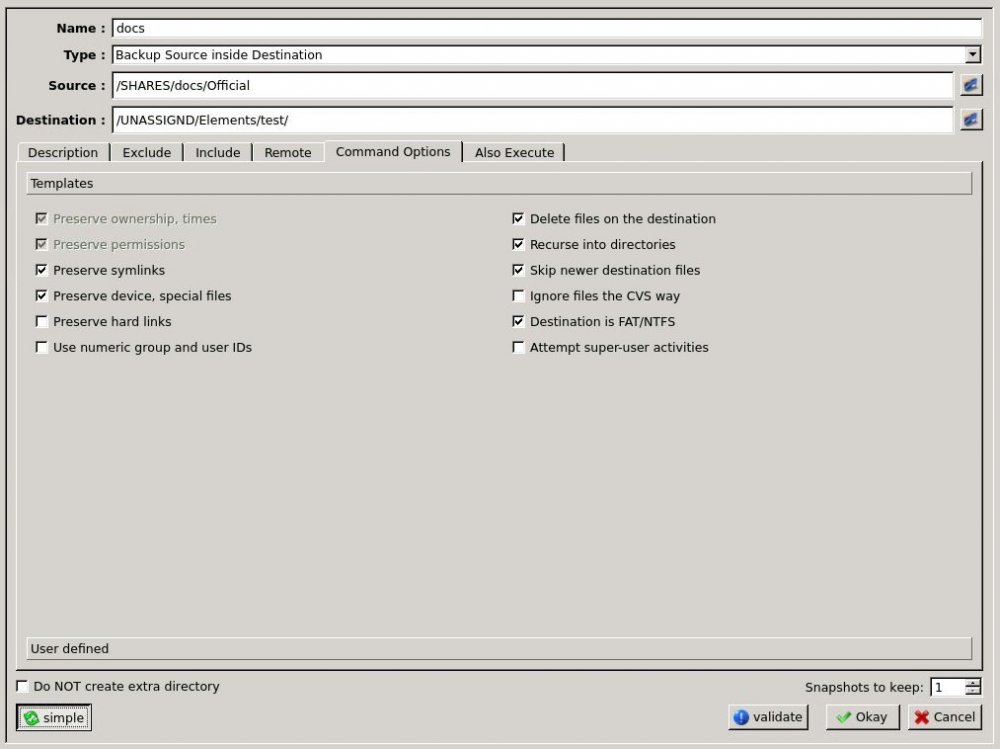1000x749 pixels.
Task: Click the Preserve ownership, times checkbox
Action: click(x=41, y=219)
